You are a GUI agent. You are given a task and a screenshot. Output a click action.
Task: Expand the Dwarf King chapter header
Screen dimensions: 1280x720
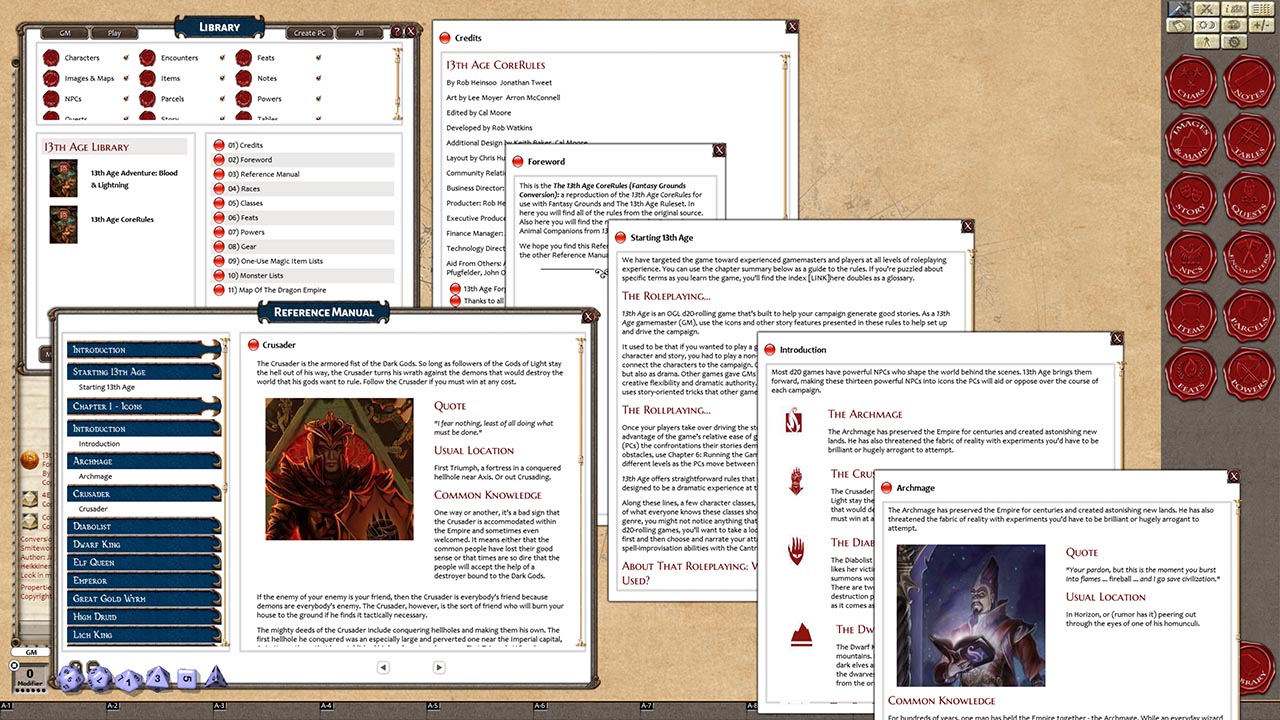pos(143,544)
